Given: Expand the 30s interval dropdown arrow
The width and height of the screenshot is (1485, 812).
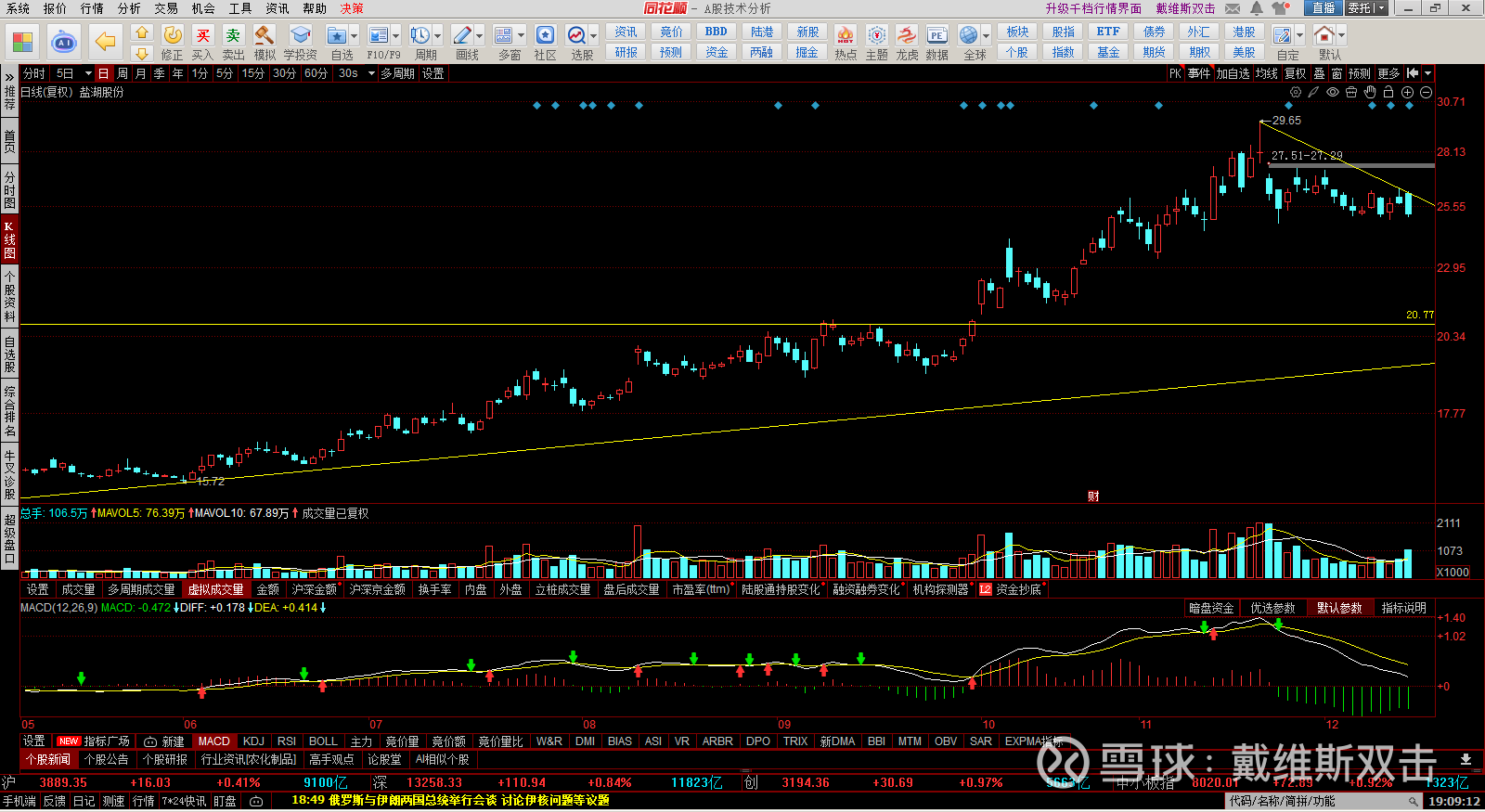Looking at the screenshot, I should pos(371,73).
